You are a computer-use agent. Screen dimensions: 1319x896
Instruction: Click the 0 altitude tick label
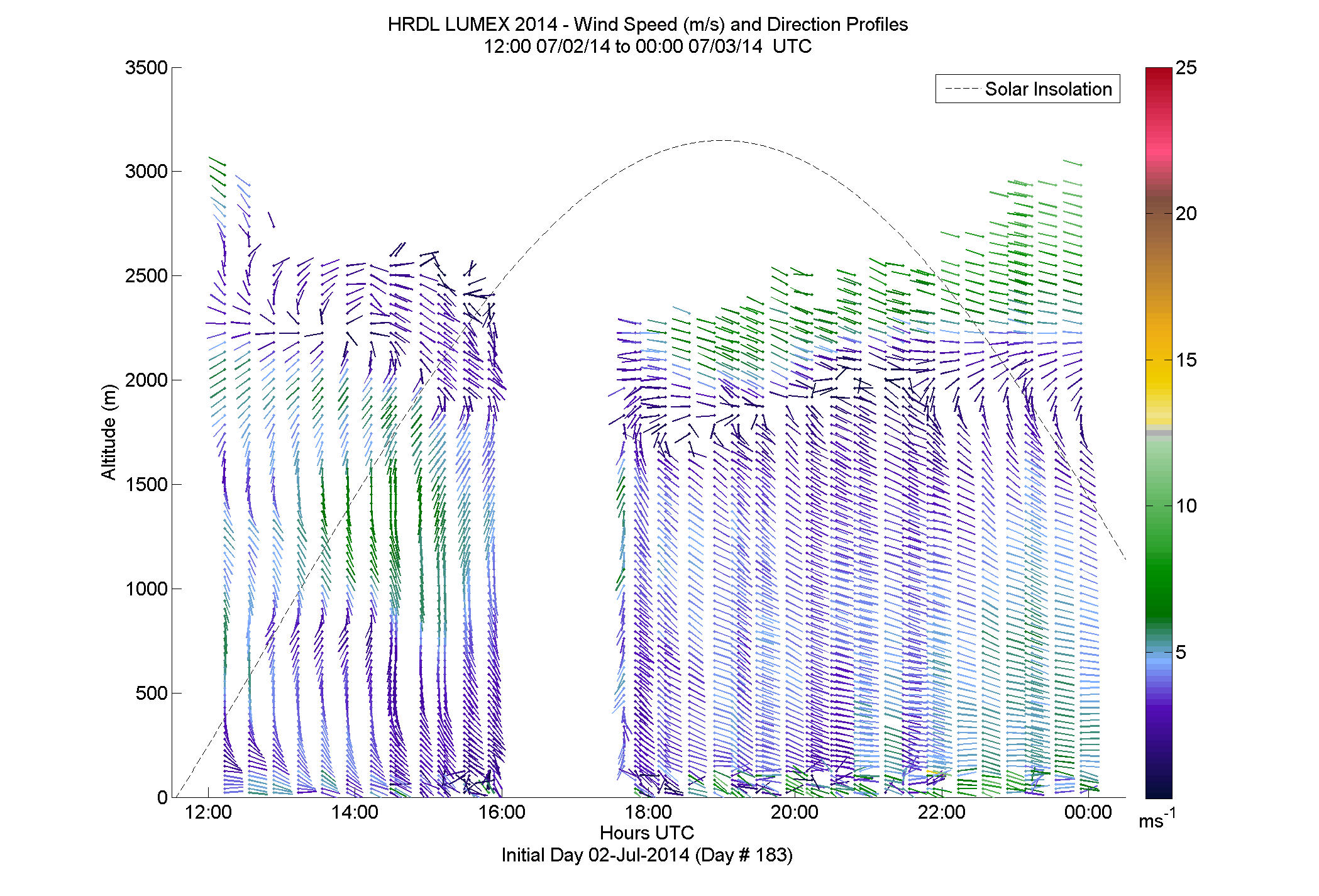point(163,797)
